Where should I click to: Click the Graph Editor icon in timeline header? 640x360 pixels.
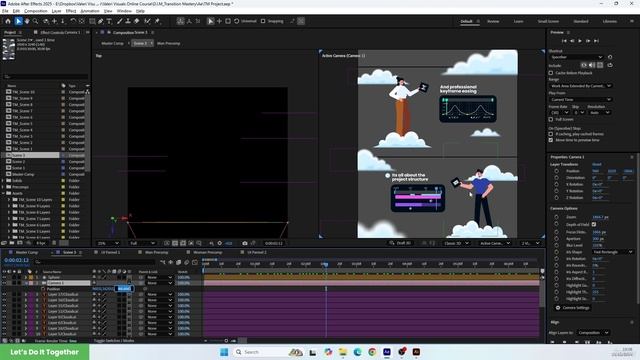tap(195, 262)
